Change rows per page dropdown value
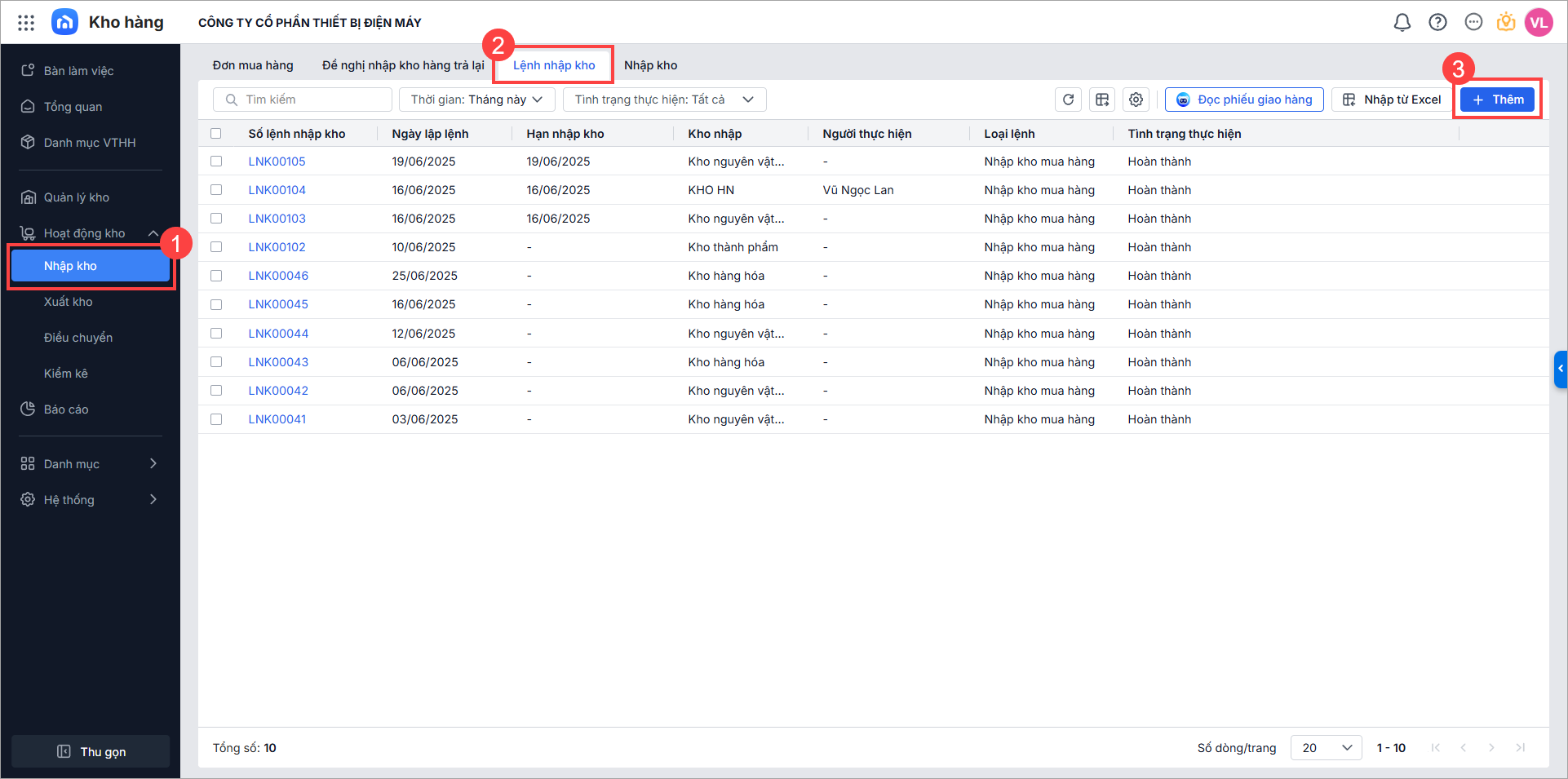Screen dimensions: 1568x779 pos(1326,748)
